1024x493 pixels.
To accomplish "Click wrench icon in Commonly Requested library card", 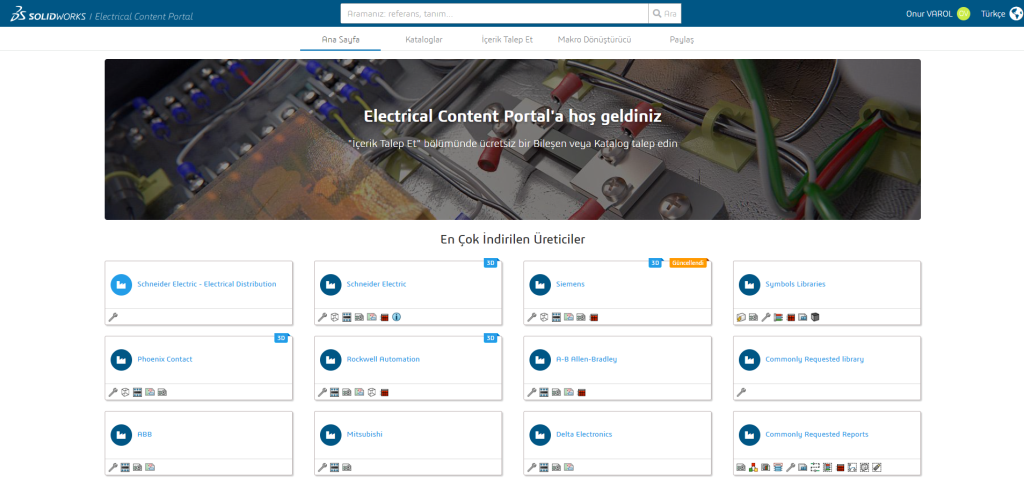I will point(740,392).
